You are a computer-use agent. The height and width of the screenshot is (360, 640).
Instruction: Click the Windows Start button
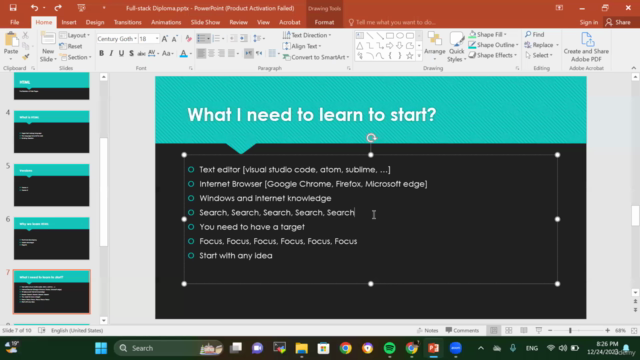101,348
